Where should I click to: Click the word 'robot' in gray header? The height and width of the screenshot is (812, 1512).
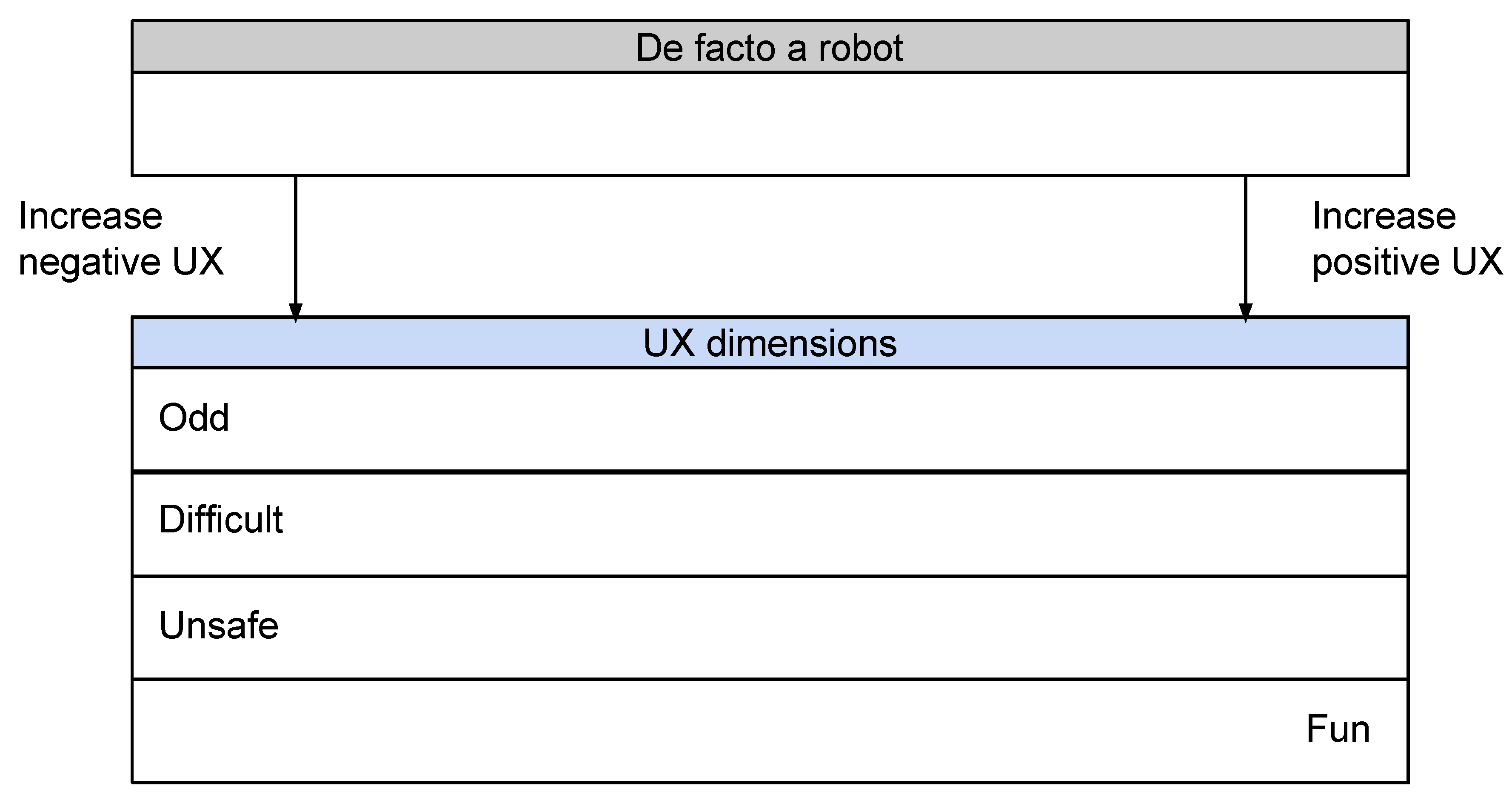click(x=861, y=48)
